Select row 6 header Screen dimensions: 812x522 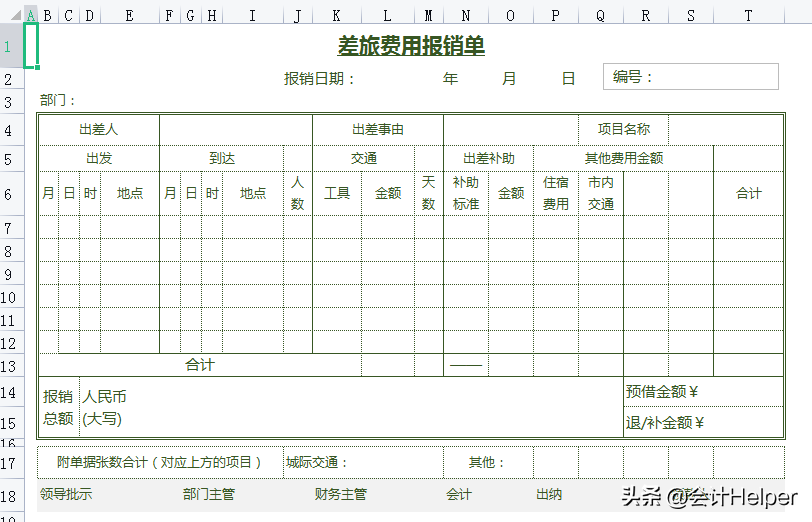[x=11, y=194]
